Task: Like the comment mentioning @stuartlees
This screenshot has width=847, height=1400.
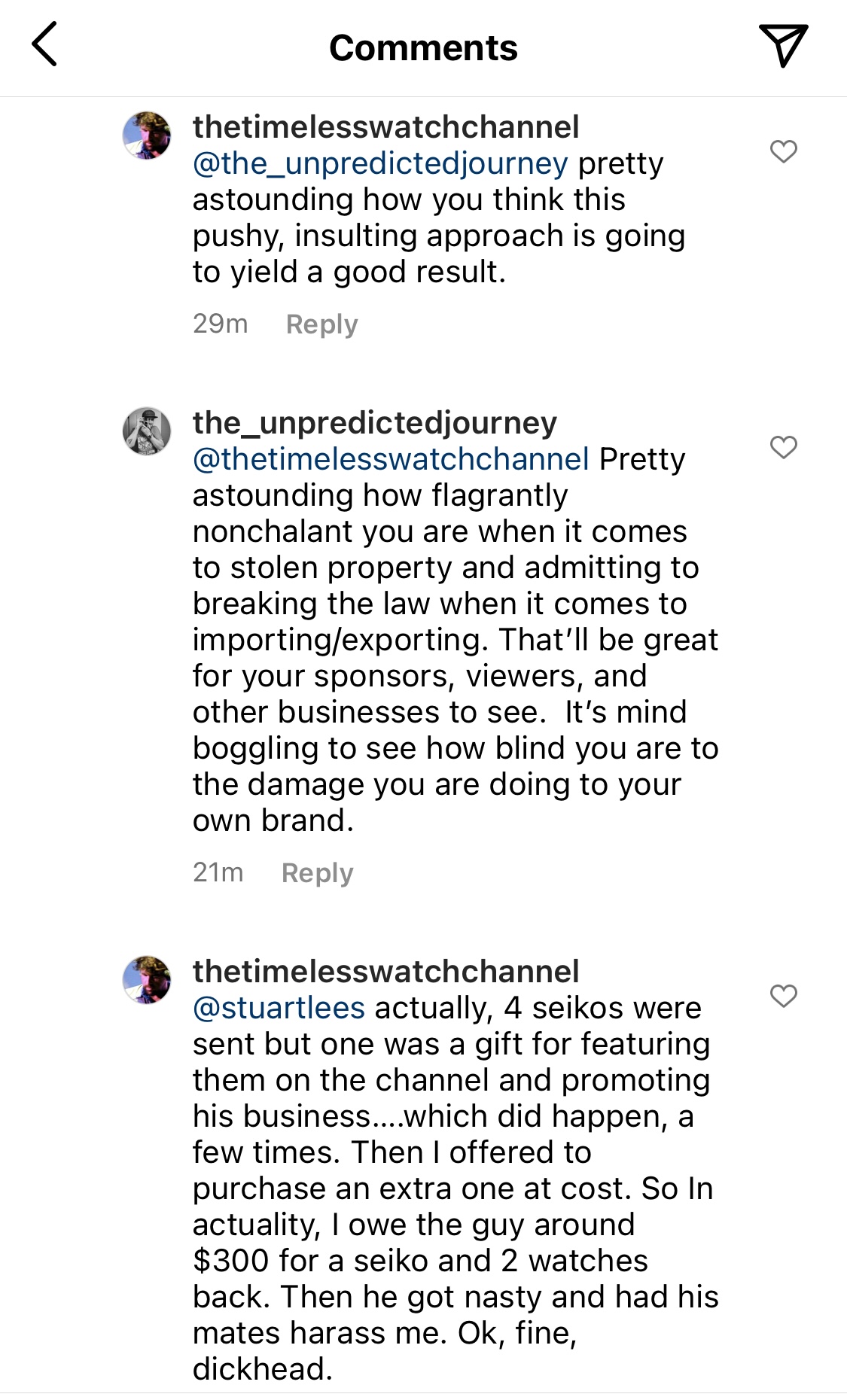Action: (783, 996)
